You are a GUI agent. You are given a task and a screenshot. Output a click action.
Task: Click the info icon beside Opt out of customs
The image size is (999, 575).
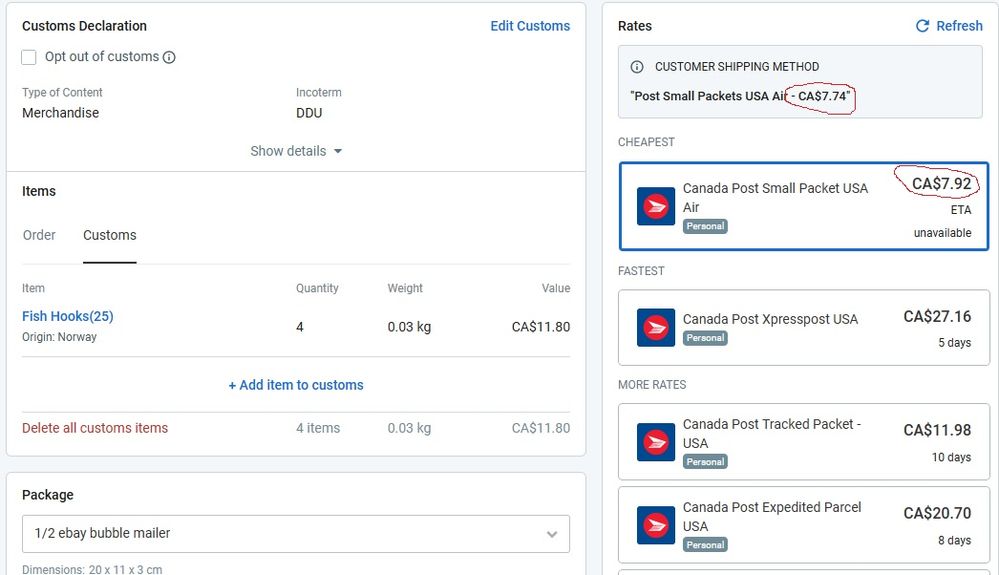pyautogui.click(x=169, y=58)
